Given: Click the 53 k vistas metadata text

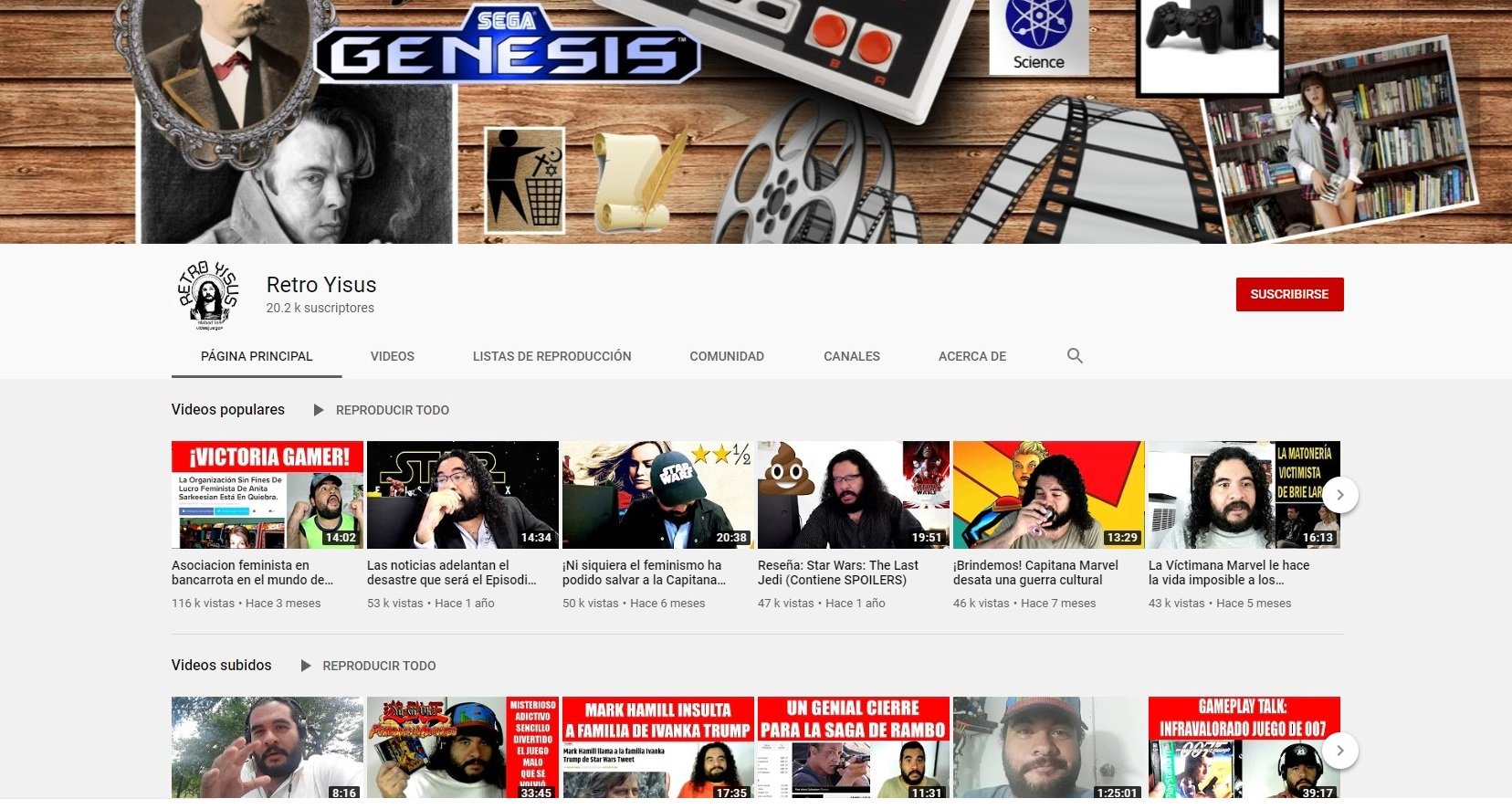Looking at the screenshot, I should (x=395, y=604).
